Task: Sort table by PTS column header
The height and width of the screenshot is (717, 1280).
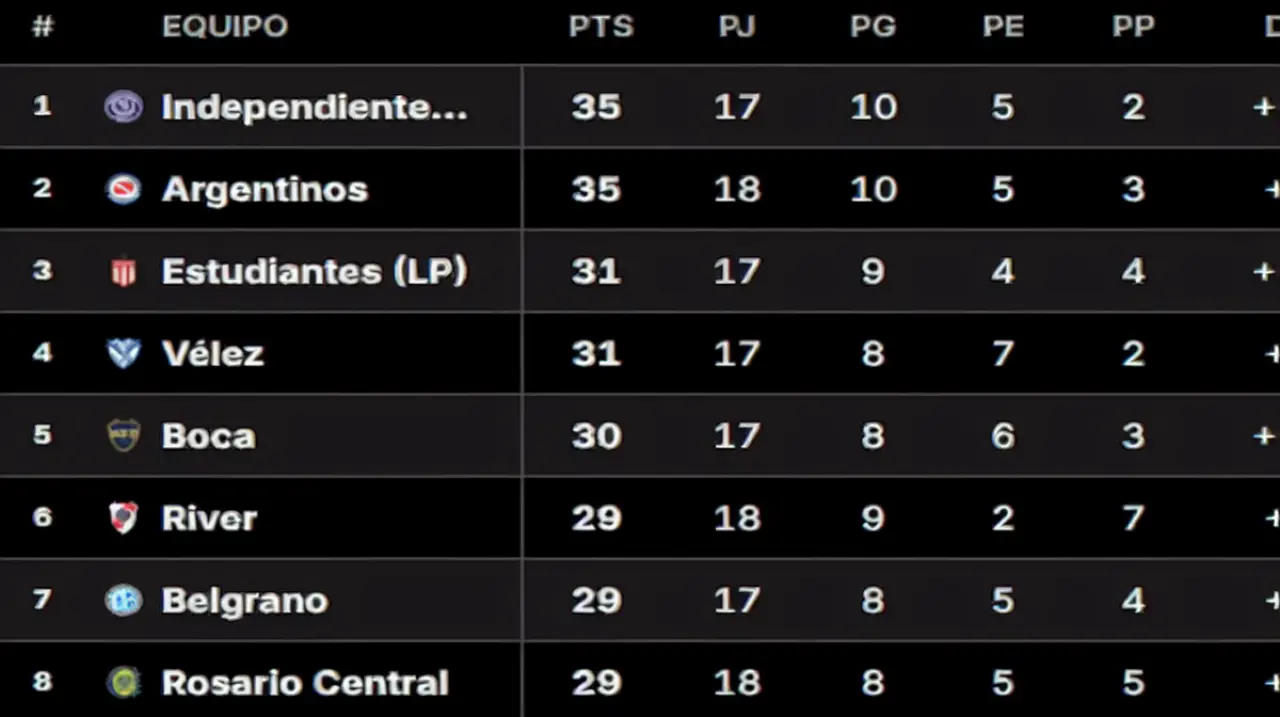Action: pos(601,26)
